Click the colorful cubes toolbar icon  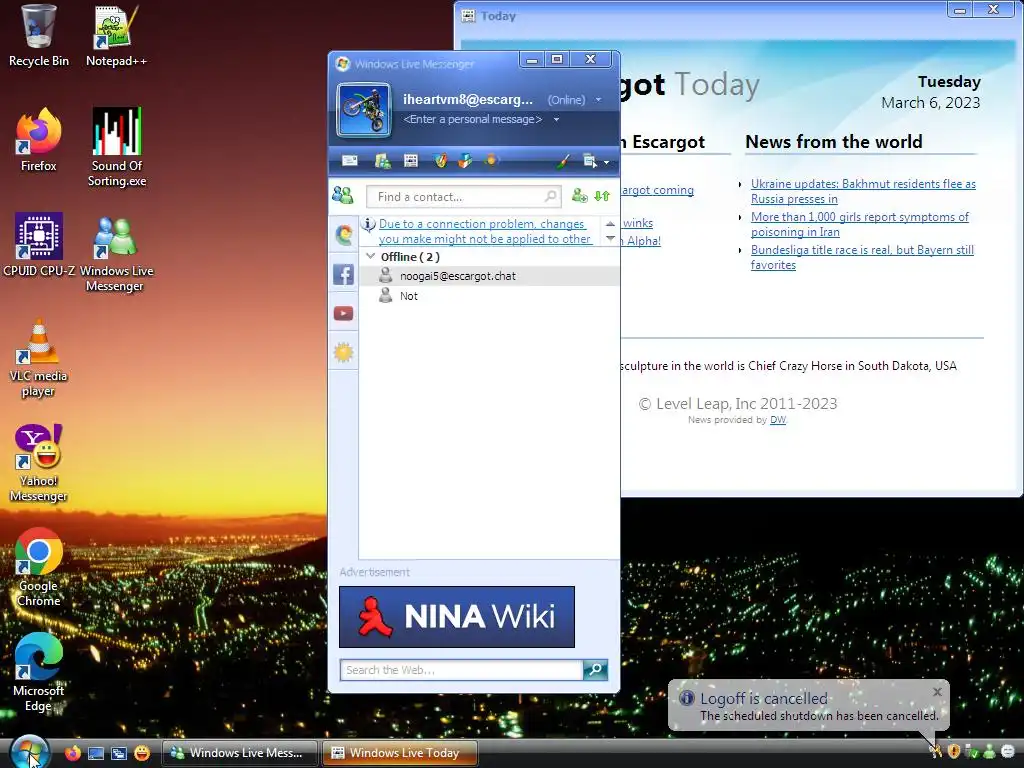pyautogui.click(x=464, y=161)
